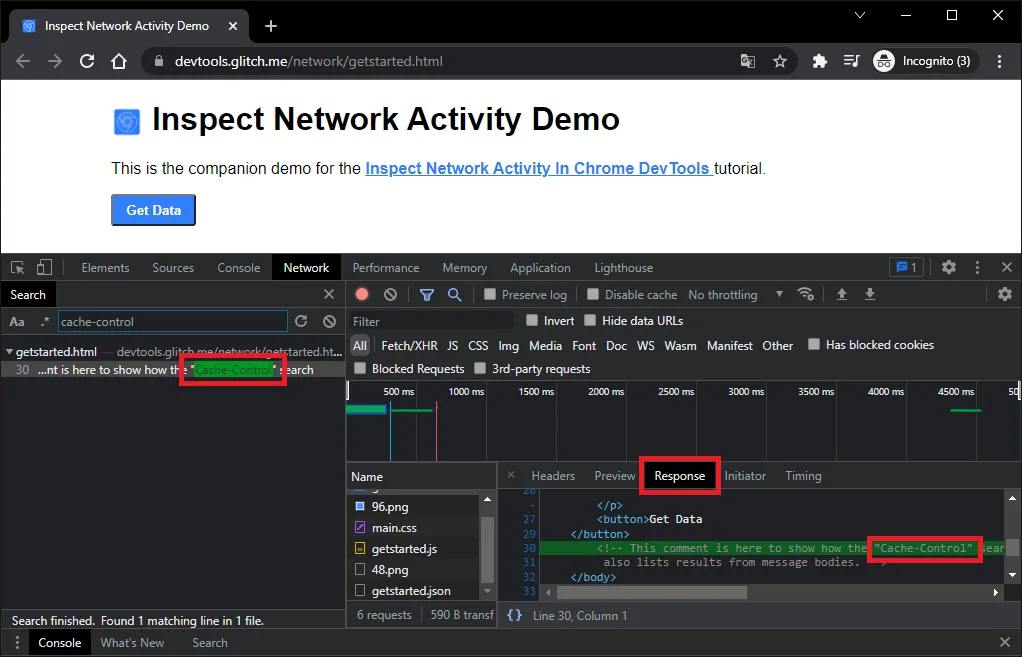Click the cache-control search input field
1022x657 pixels.
pyautogui.click(x=172, y=322)
